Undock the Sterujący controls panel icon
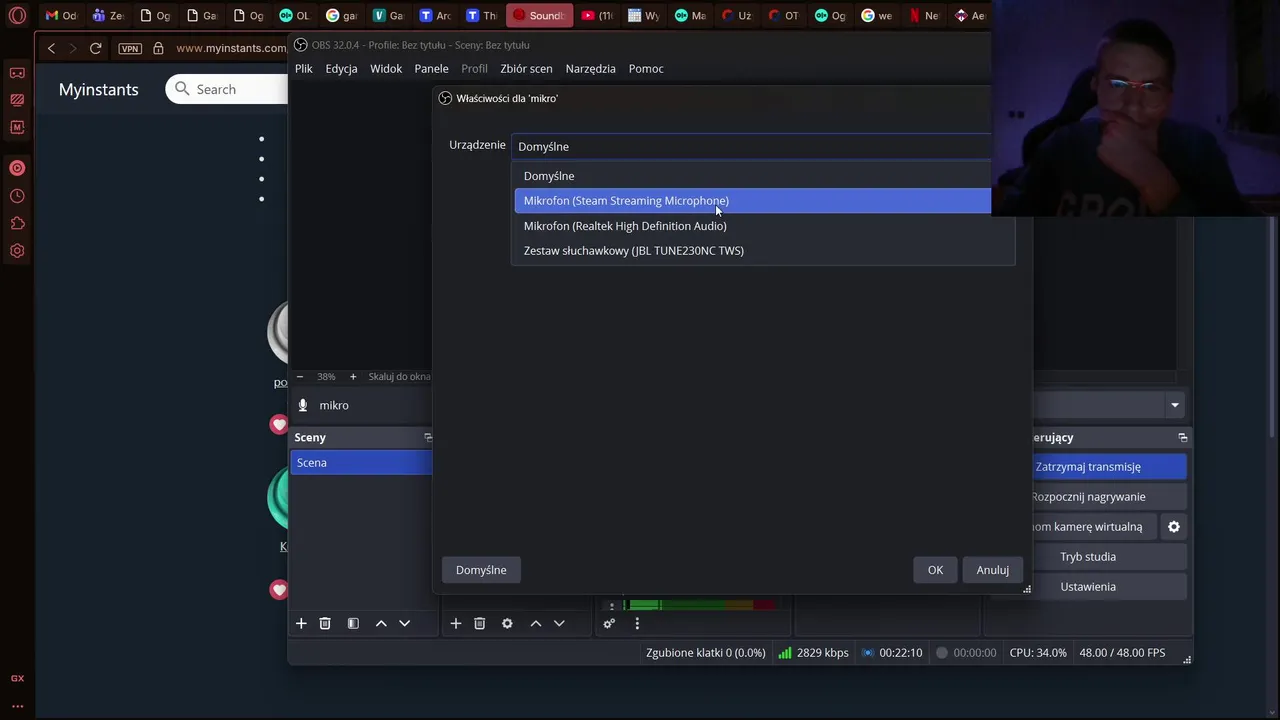This screenshot has width=1280, height=720. 1183,437
